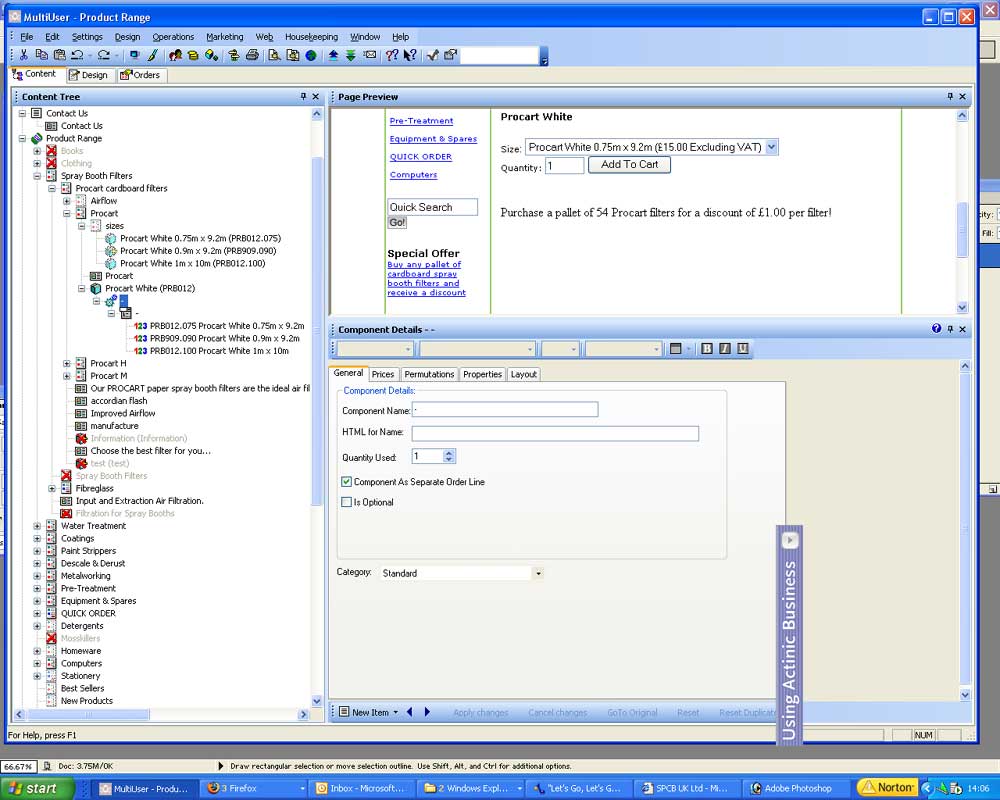
Task: Click the Component Name input field
Action: [505, 410]
